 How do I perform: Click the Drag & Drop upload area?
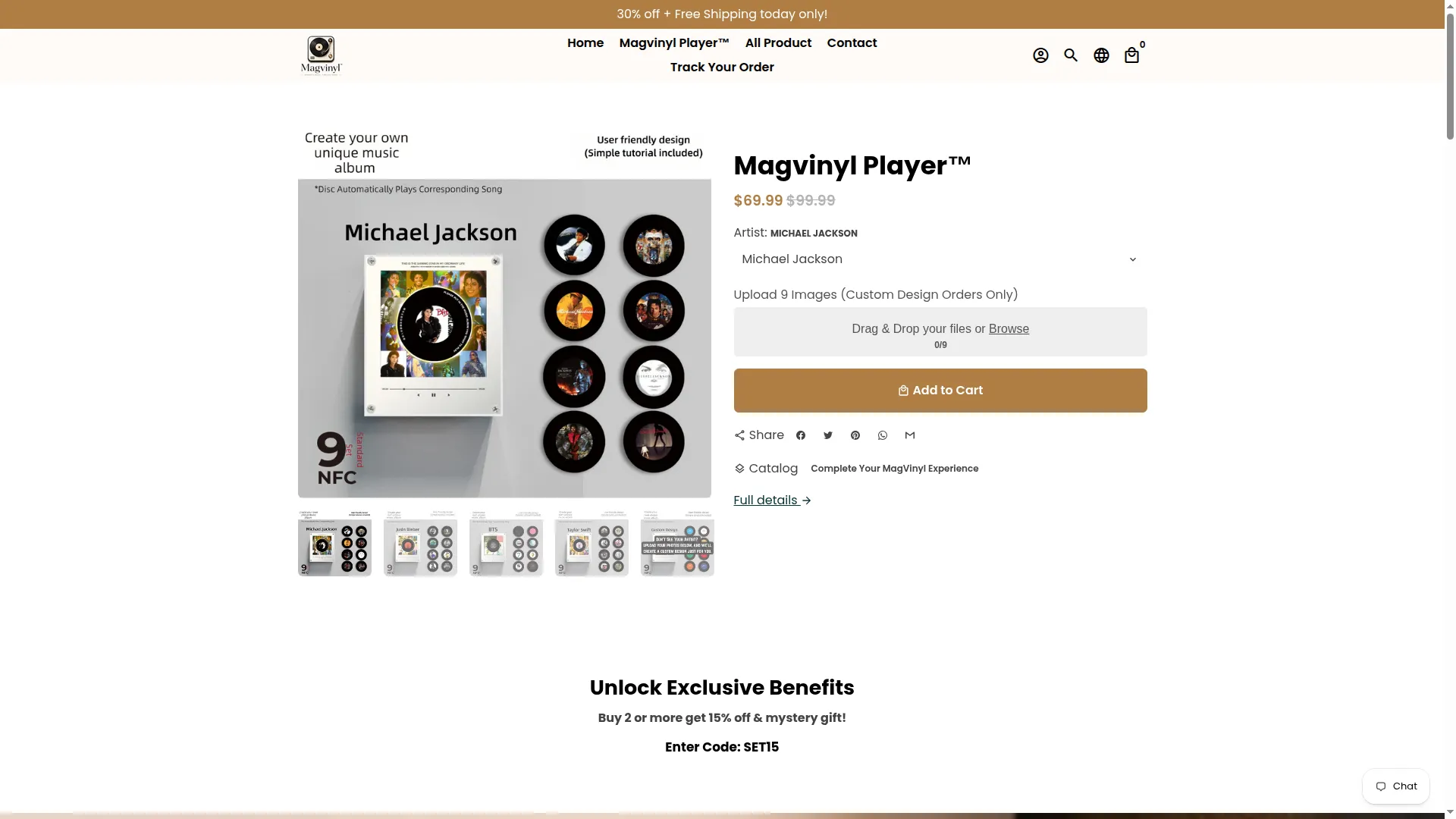click(x=940, y=332)
